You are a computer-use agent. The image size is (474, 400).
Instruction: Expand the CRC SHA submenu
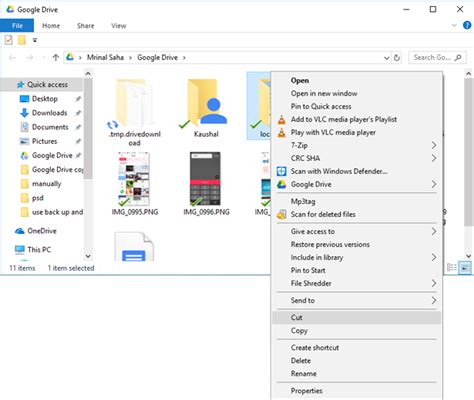coord(356,158)
